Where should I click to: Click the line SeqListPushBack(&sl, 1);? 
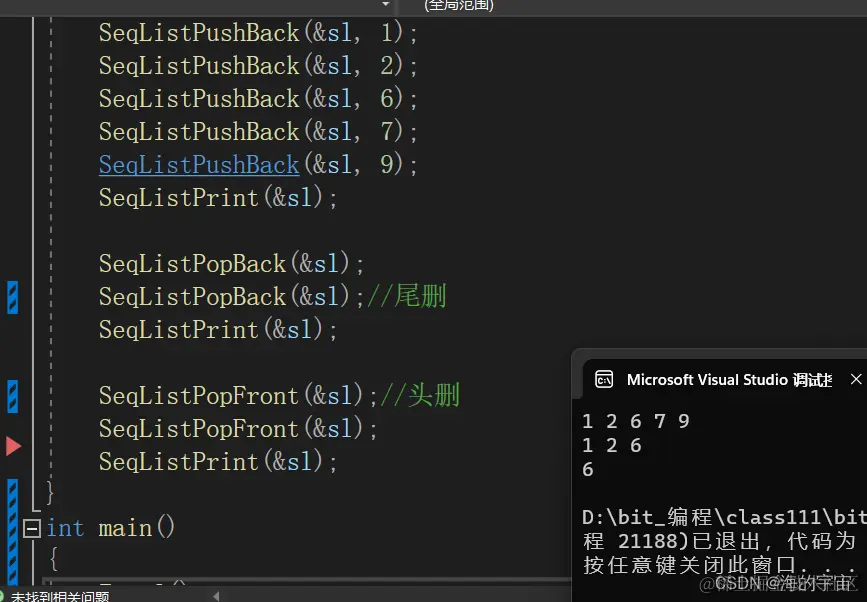pos(258,33)
